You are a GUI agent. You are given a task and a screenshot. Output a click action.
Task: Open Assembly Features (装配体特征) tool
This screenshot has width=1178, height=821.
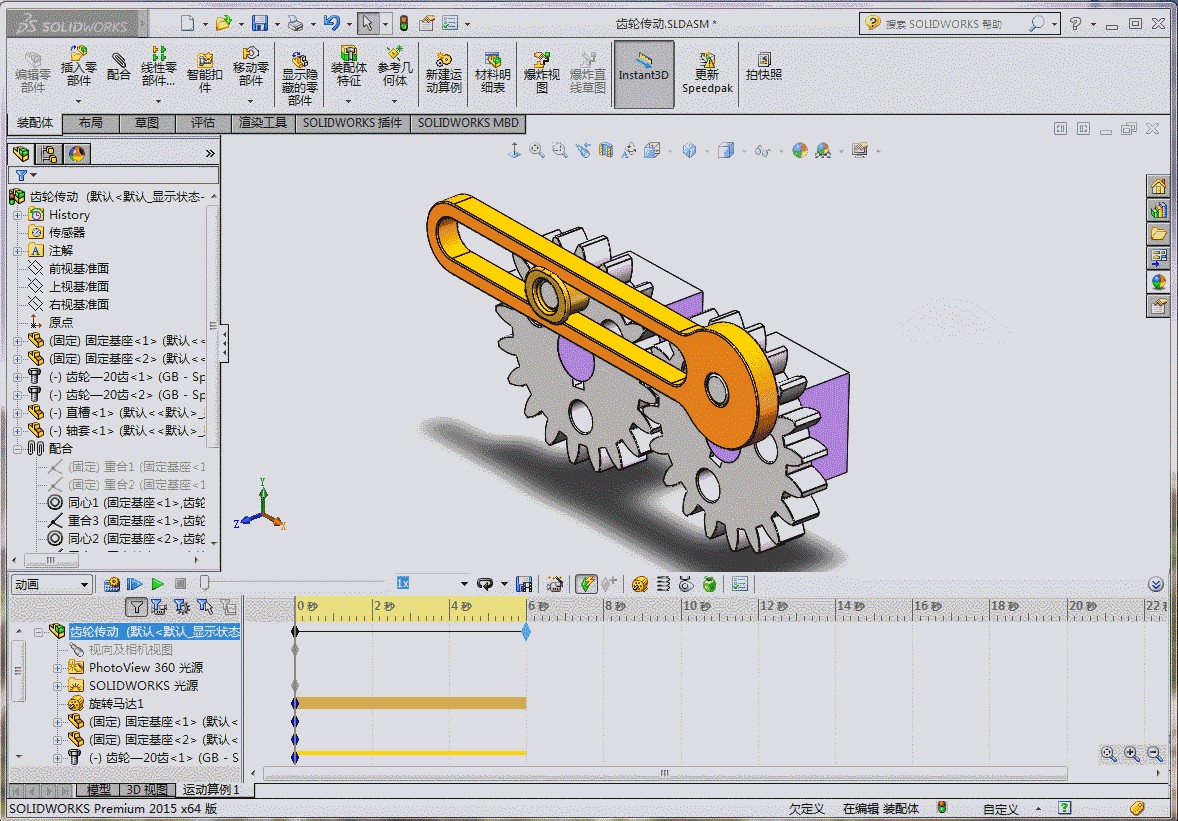point(348,68)
